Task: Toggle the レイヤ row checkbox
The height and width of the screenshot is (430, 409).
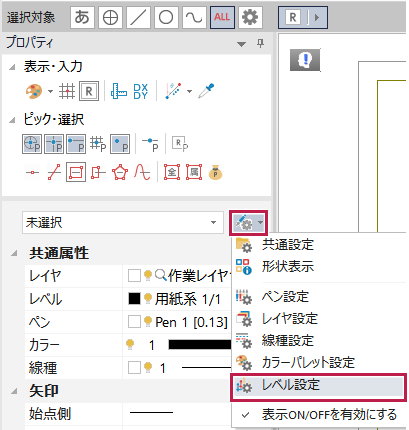Action: [134, 276]
